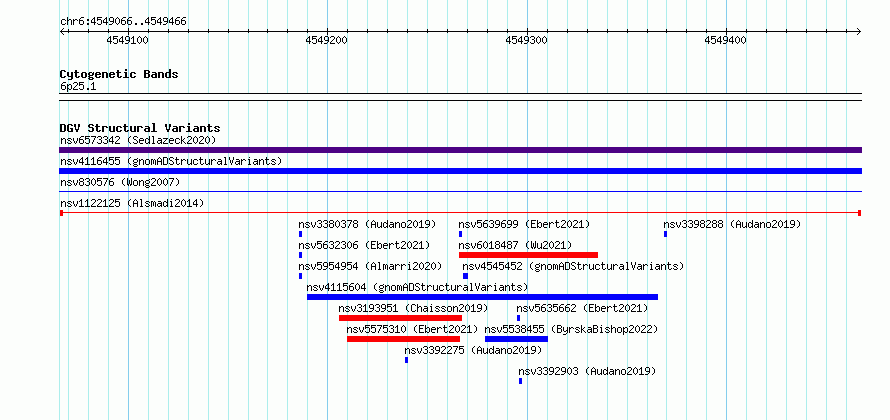890x420 pixels.
Task: Click the small blue nsv3380378 marker
Action: (300, 234)
